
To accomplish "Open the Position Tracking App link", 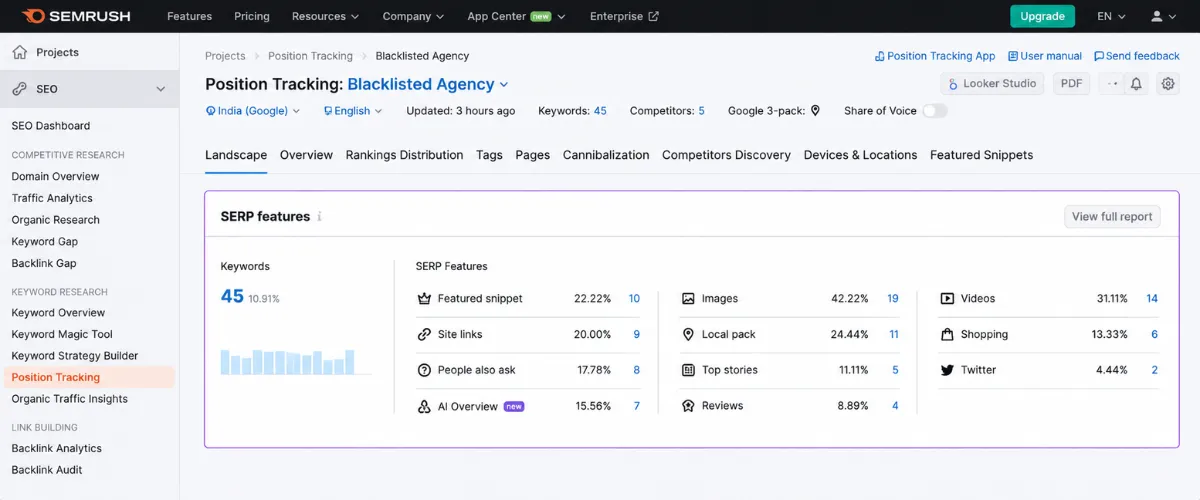I will tap(935, 56).
